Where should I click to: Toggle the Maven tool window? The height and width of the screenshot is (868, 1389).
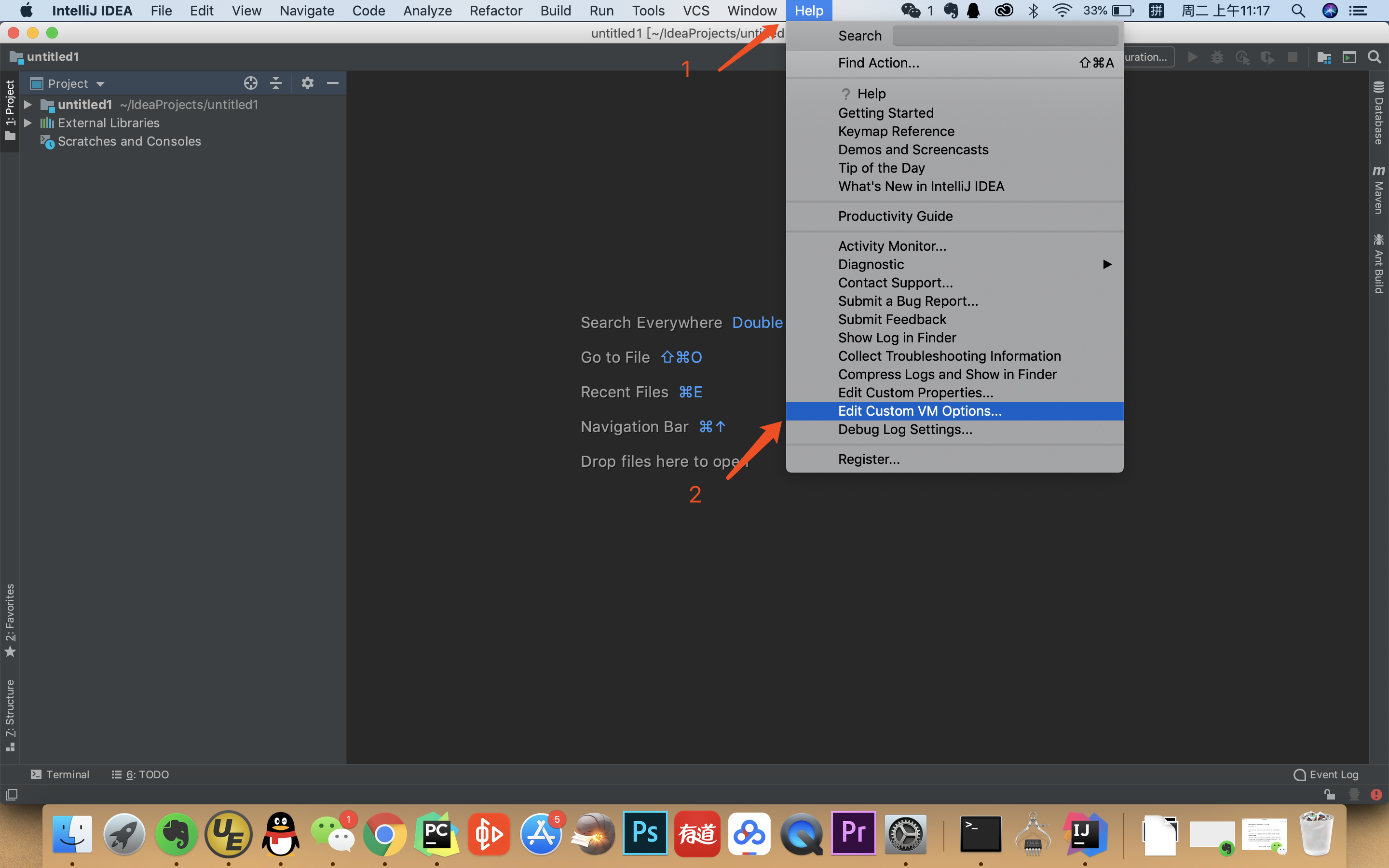pos(1379,190)
